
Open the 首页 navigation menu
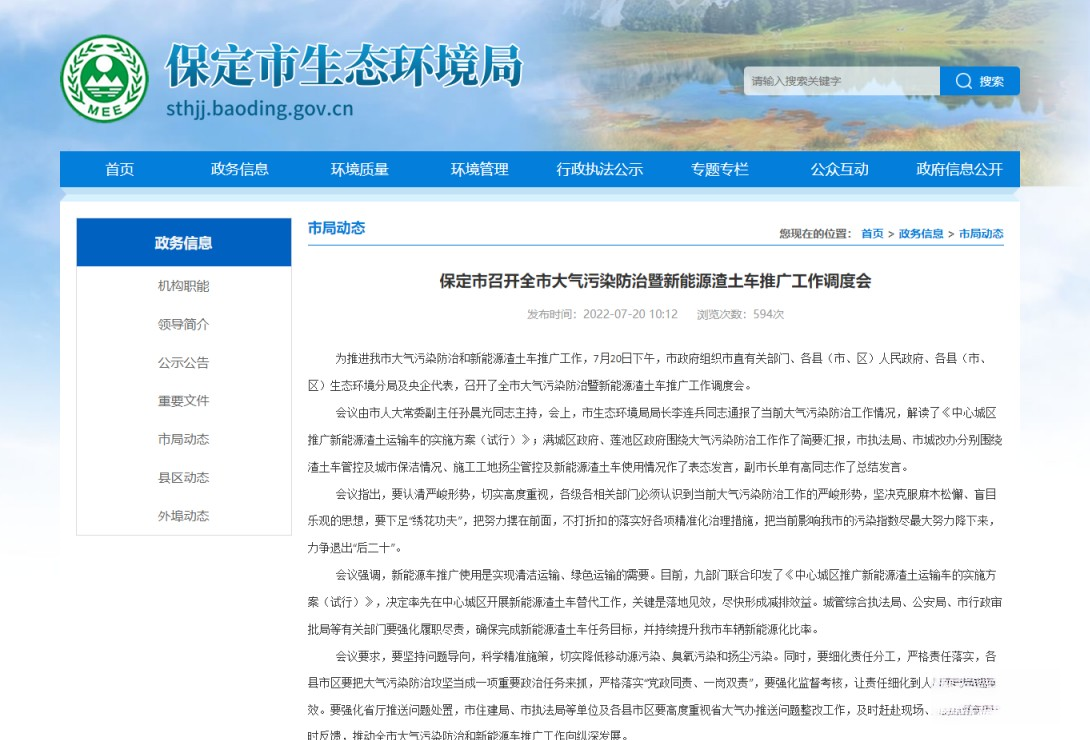tap(119, 169)
